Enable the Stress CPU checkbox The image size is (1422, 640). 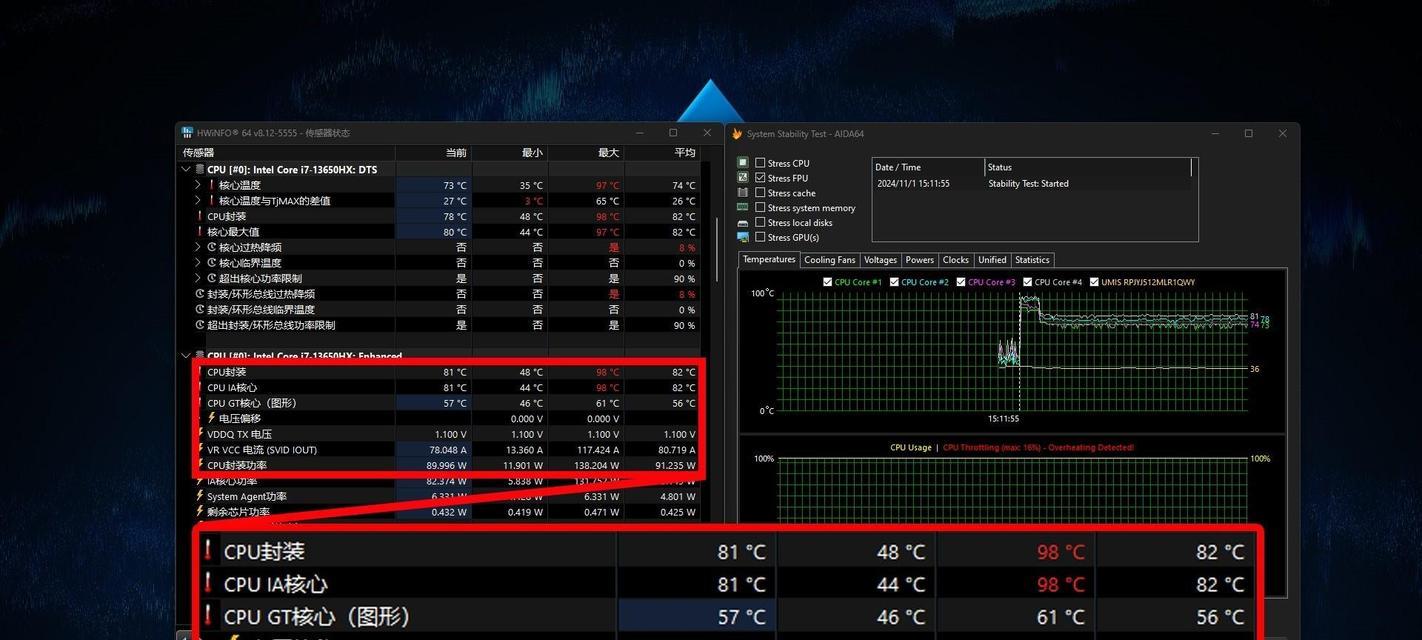(x=760, y=162)
